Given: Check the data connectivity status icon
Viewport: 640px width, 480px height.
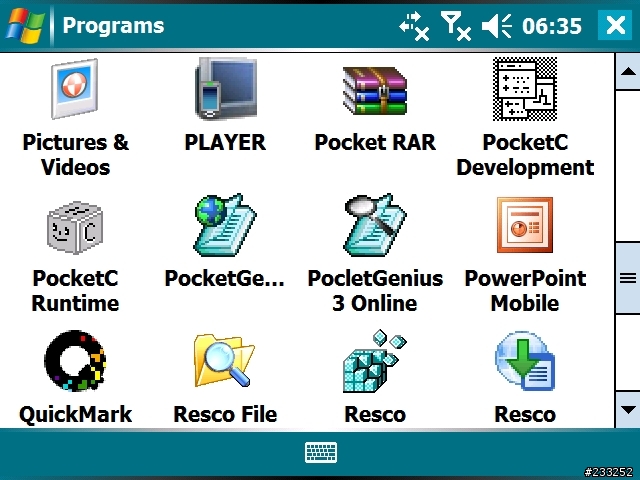Looking at the screenshot, I should [x=414, y=26].
